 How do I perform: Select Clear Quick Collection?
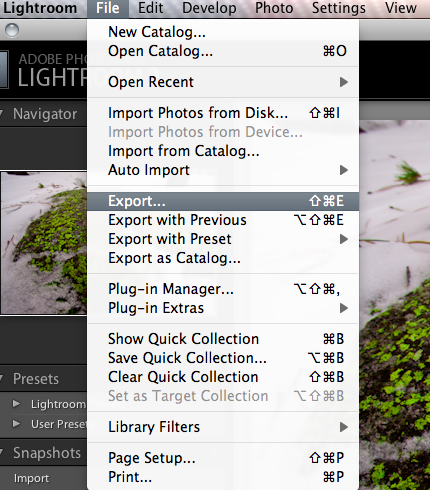[223, 377]
